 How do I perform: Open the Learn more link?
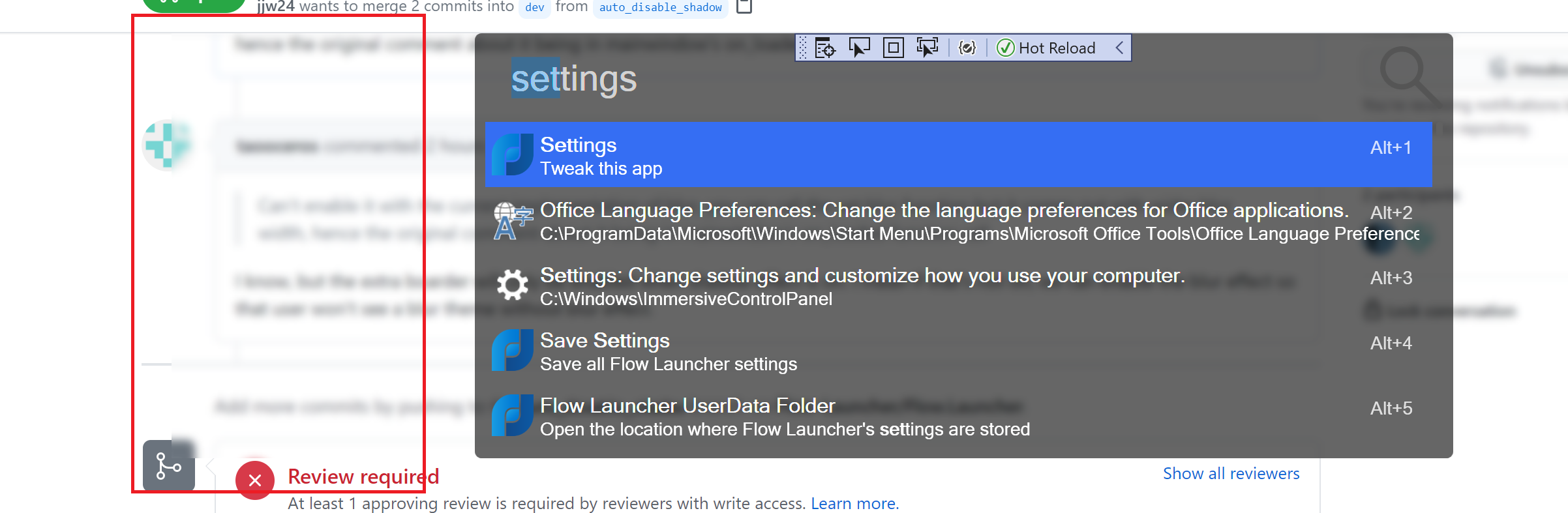[854, 503]
